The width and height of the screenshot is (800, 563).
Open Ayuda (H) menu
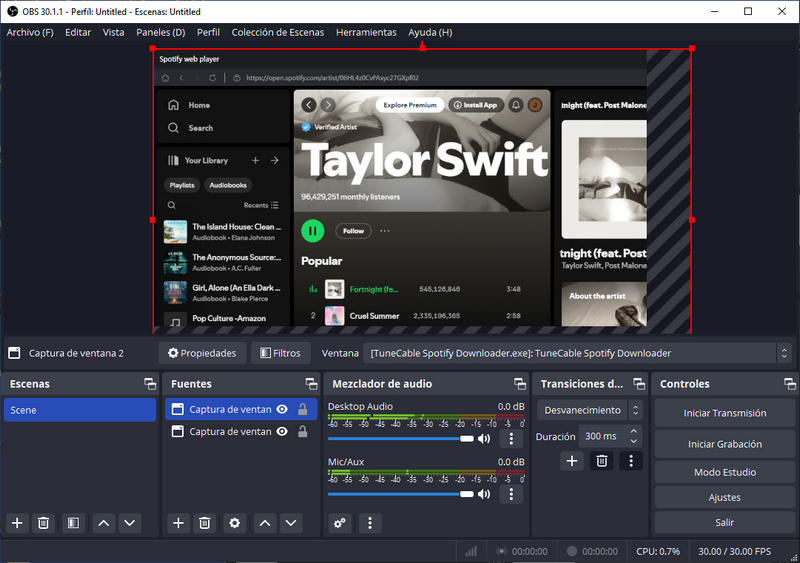[x=430, y=32]
